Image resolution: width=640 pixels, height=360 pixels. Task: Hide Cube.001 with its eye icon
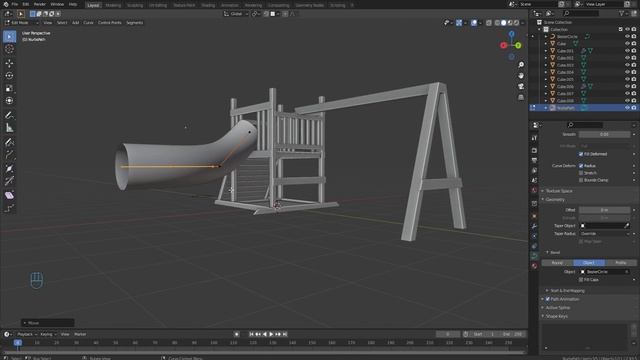[x=627, y=51]
